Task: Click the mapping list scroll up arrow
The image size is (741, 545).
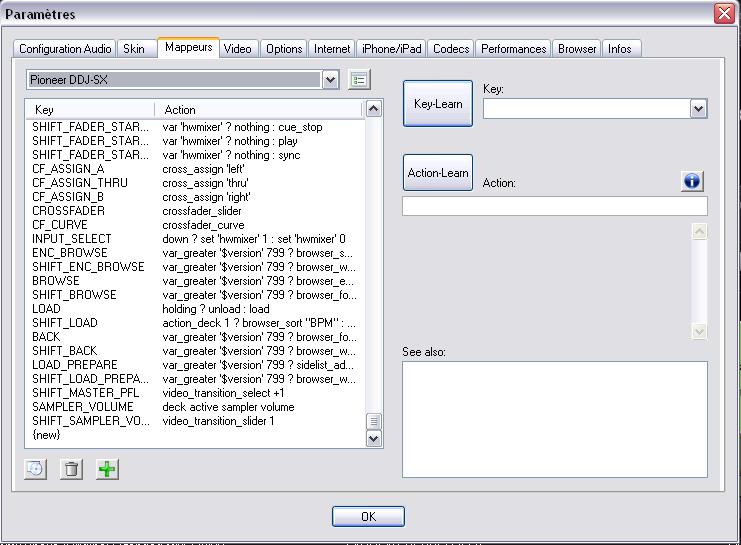Action: 374,108
